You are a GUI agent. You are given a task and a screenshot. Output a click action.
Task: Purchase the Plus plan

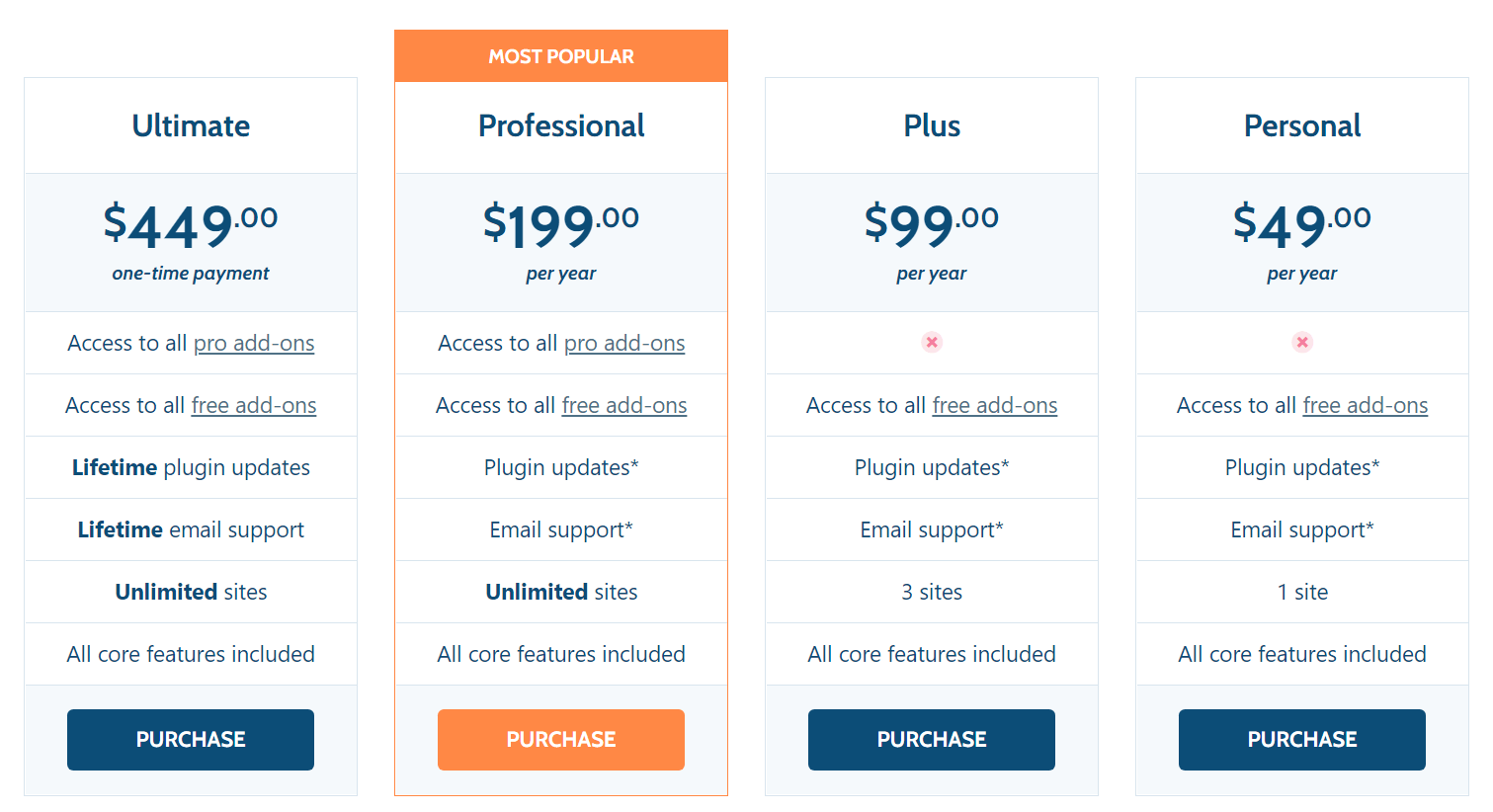point(931,739)
